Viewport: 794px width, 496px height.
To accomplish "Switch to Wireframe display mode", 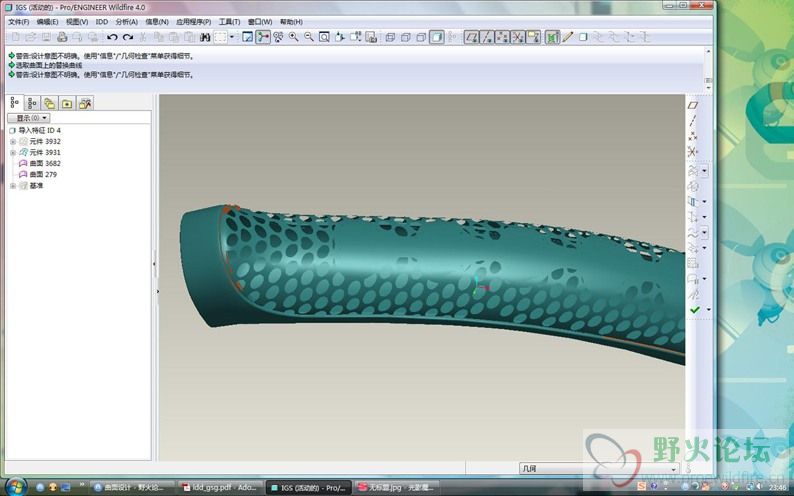I will tap(390, 37).
